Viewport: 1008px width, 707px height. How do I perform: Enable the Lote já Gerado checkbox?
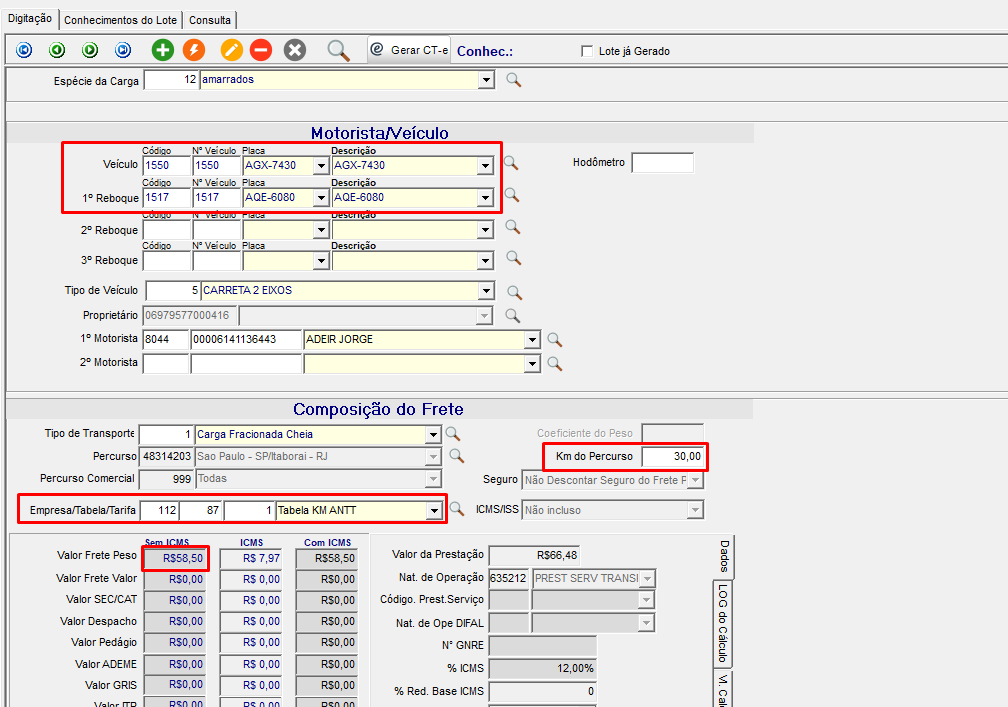587,51
